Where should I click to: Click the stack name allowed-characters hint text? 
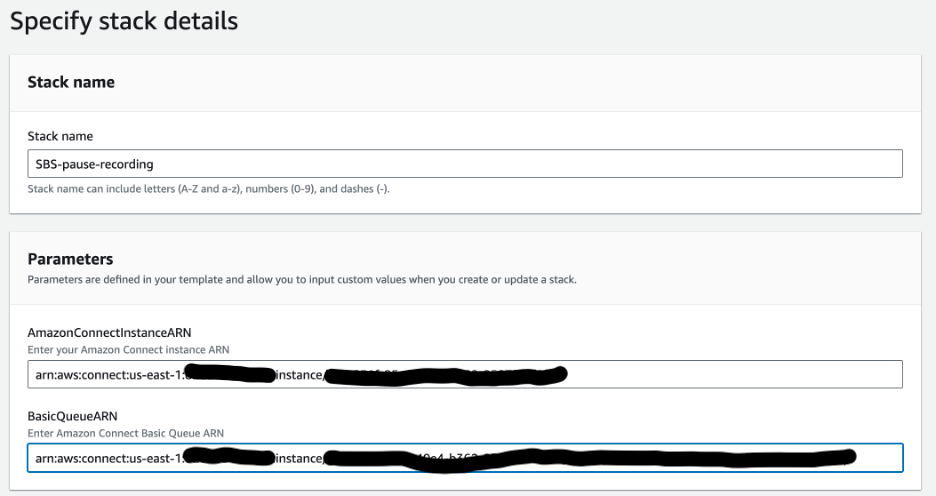(x=208, y=189)
